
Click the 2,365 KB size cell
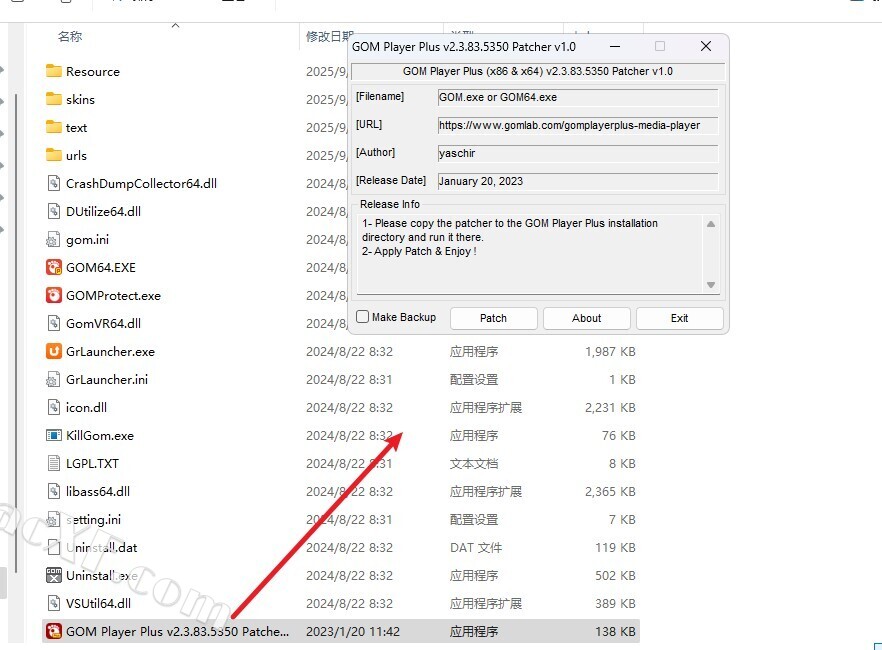[x=610, y=491]
